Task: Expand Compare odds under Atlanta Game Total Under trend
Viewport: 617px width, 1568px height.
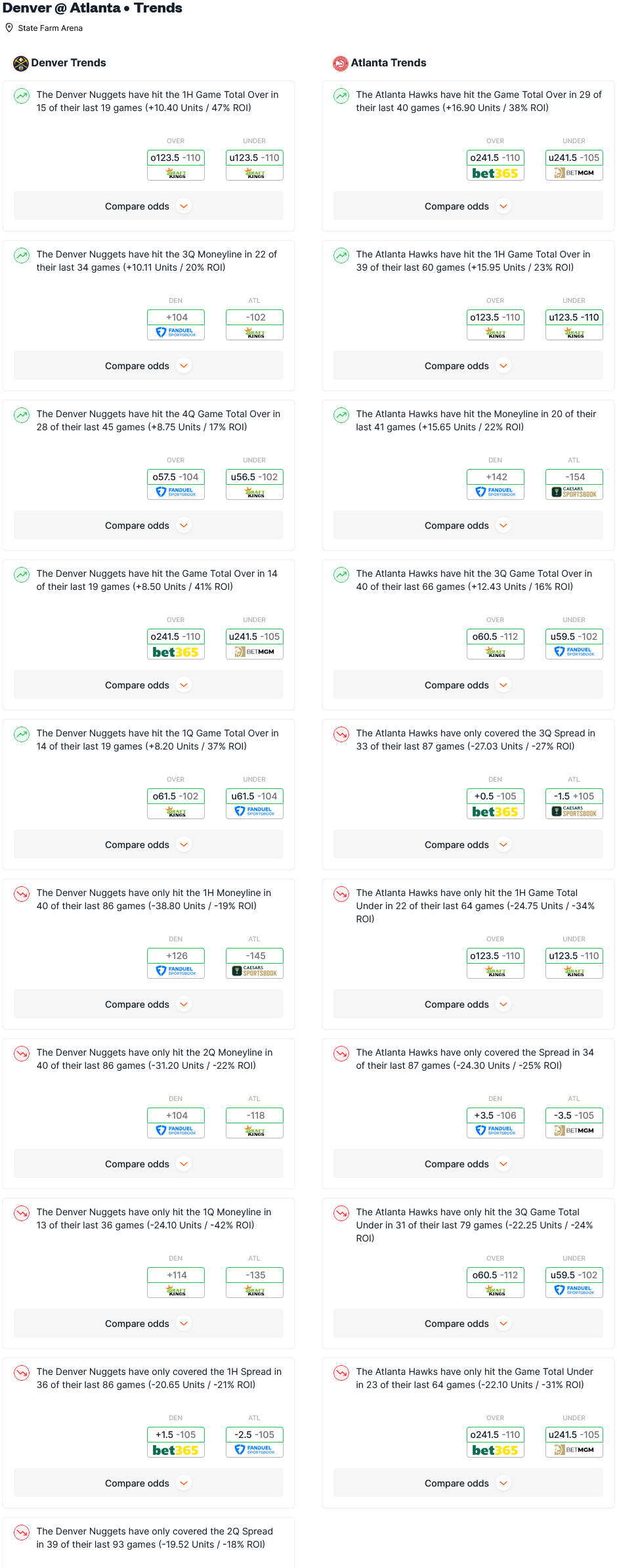Action: pos(468,1483)
